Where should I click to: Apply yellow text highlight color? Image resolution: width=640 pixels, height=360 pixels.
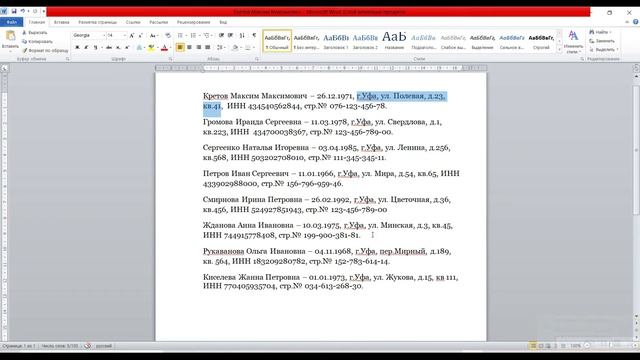point(151,48)
